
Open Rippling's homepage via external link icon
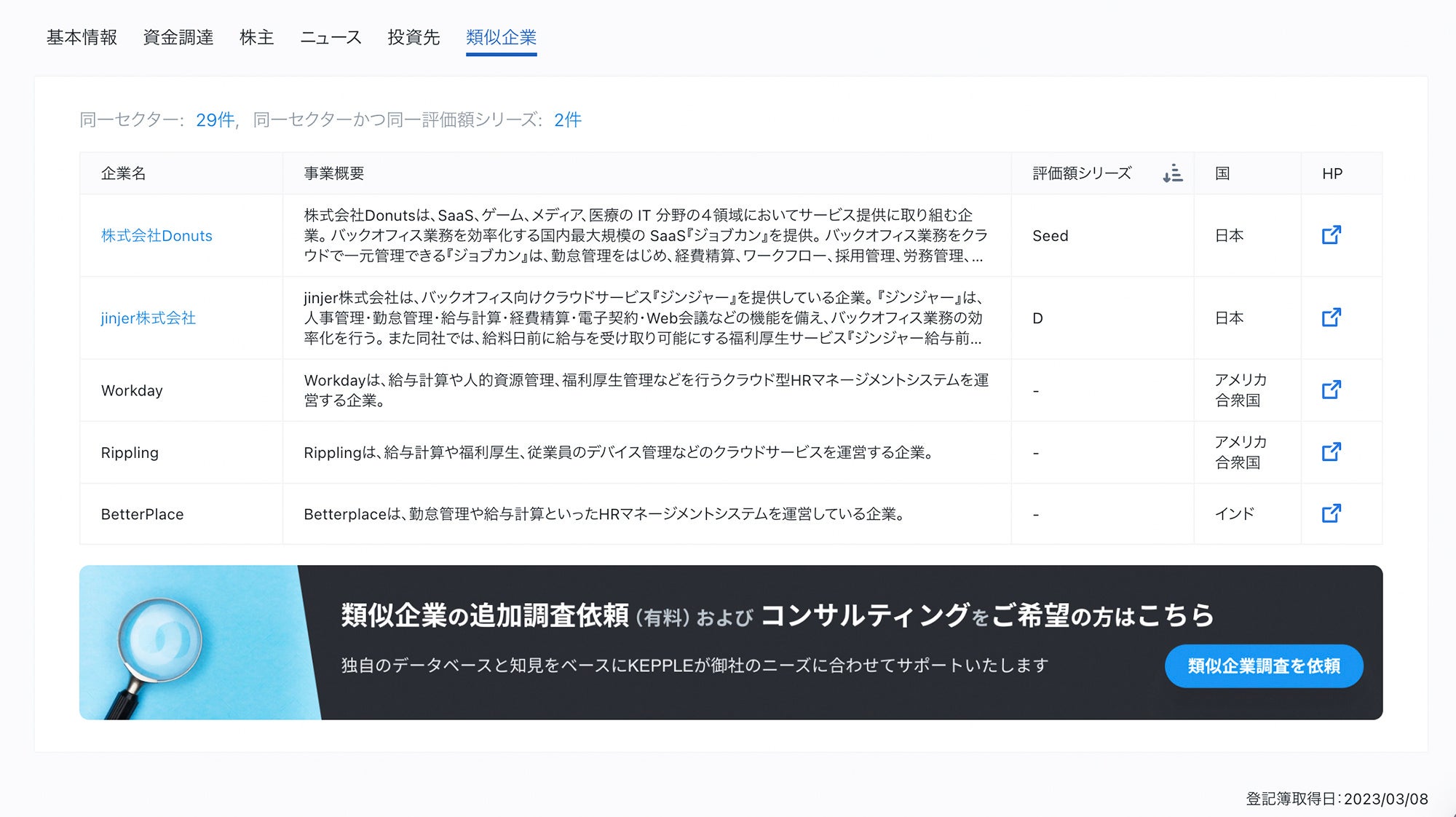click(x=1332, y=452)
